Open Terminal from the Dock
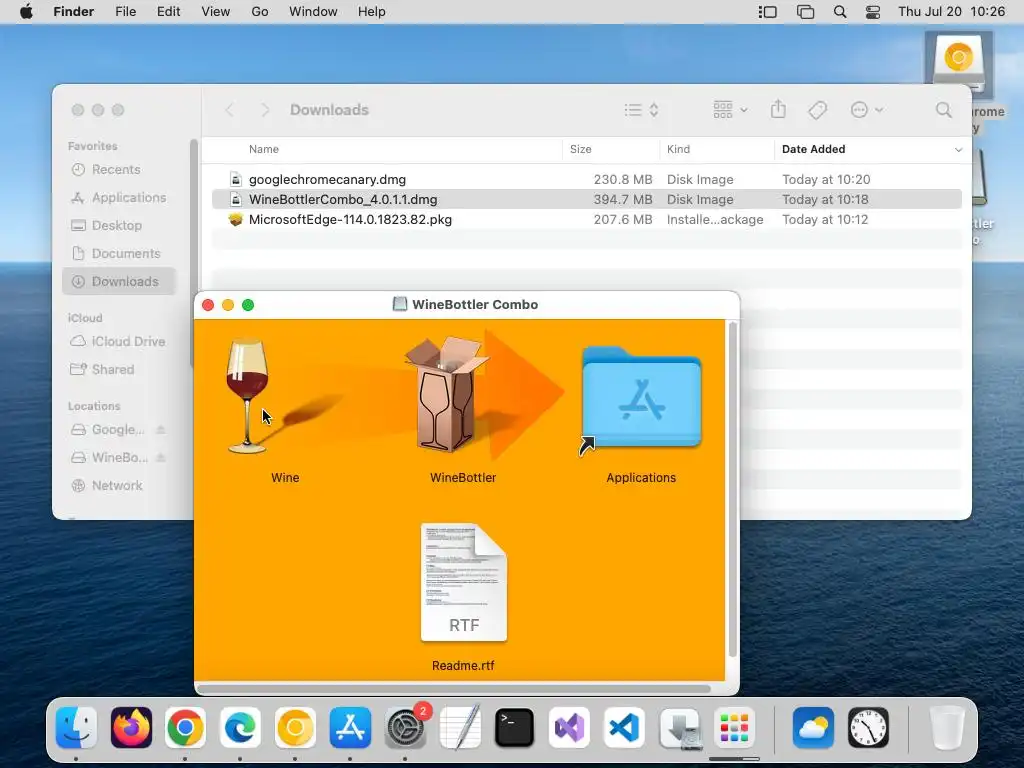Viewport: 1024px width, 768px height. coord(515,728)
